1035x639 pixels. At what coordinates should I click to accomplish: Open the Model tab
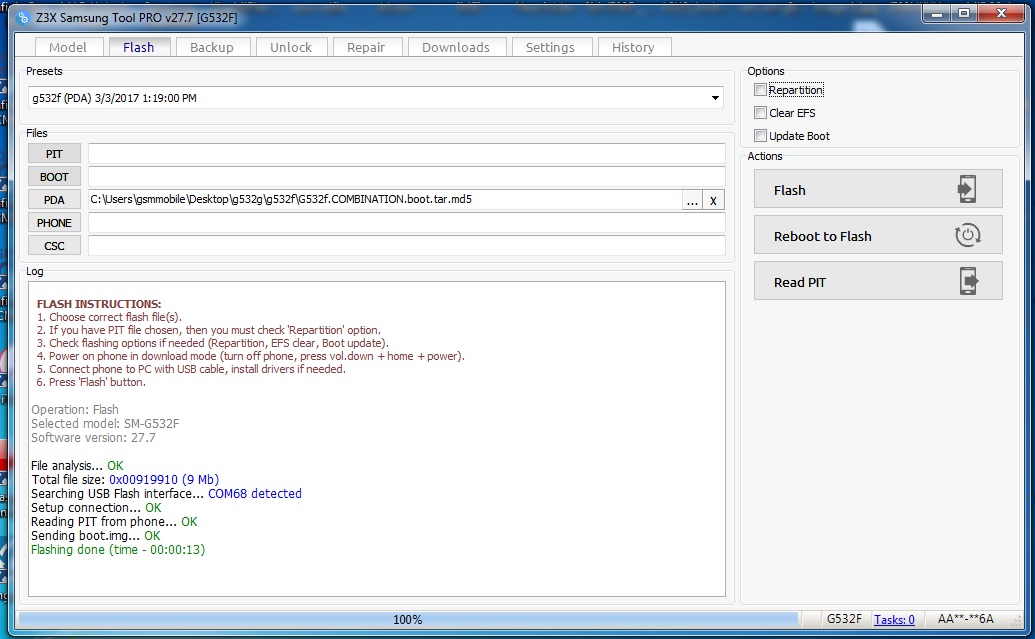[68, 48]
